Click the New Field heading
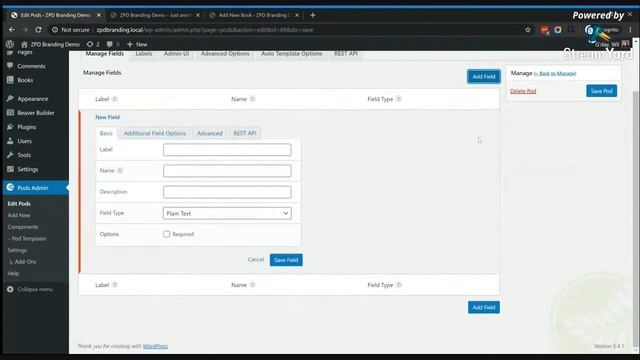Viewport: 640px width, 360px height. (107, 117)
